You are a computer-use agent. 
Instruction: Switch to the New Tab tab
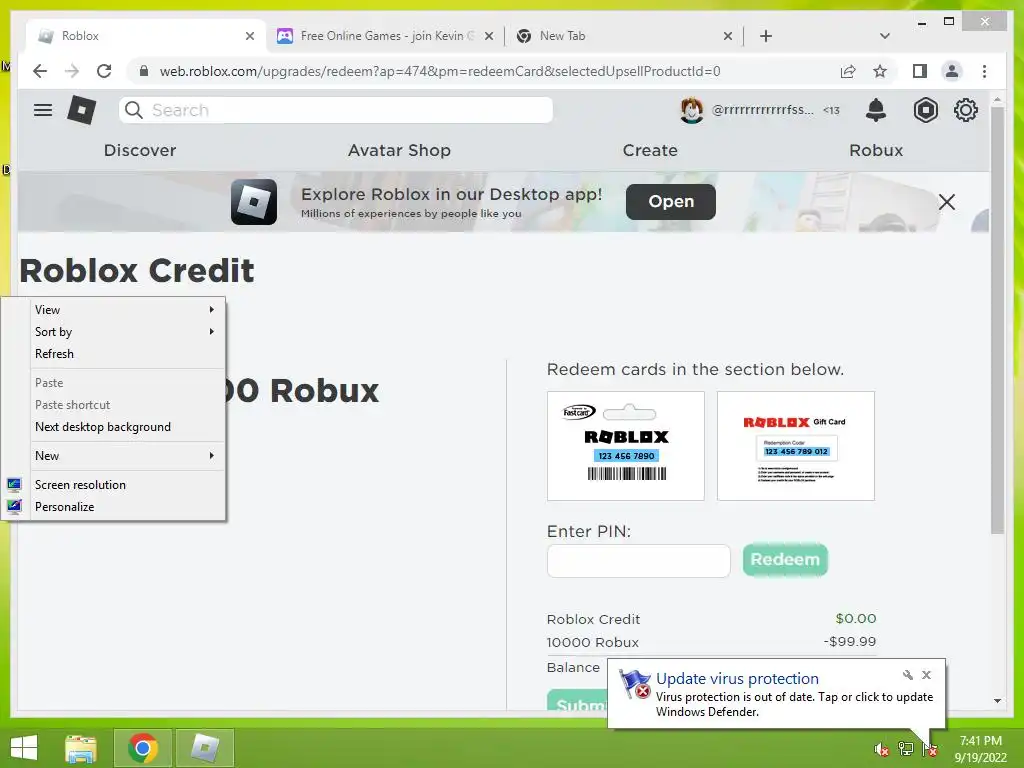point(626,36)
